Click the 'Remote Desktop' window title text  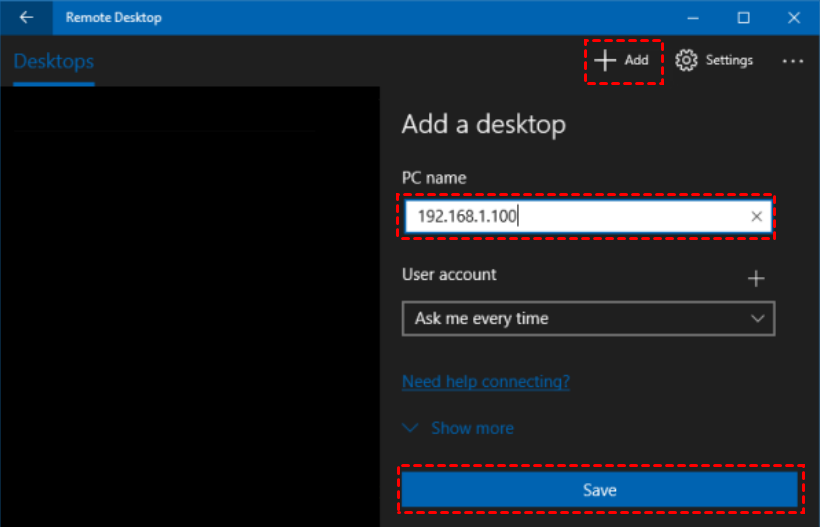[113, 17]
